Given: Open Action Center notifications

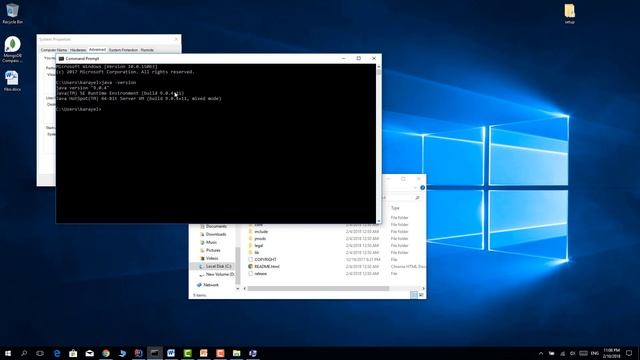Looking at the screenshot, I should (x=629, y=353).
